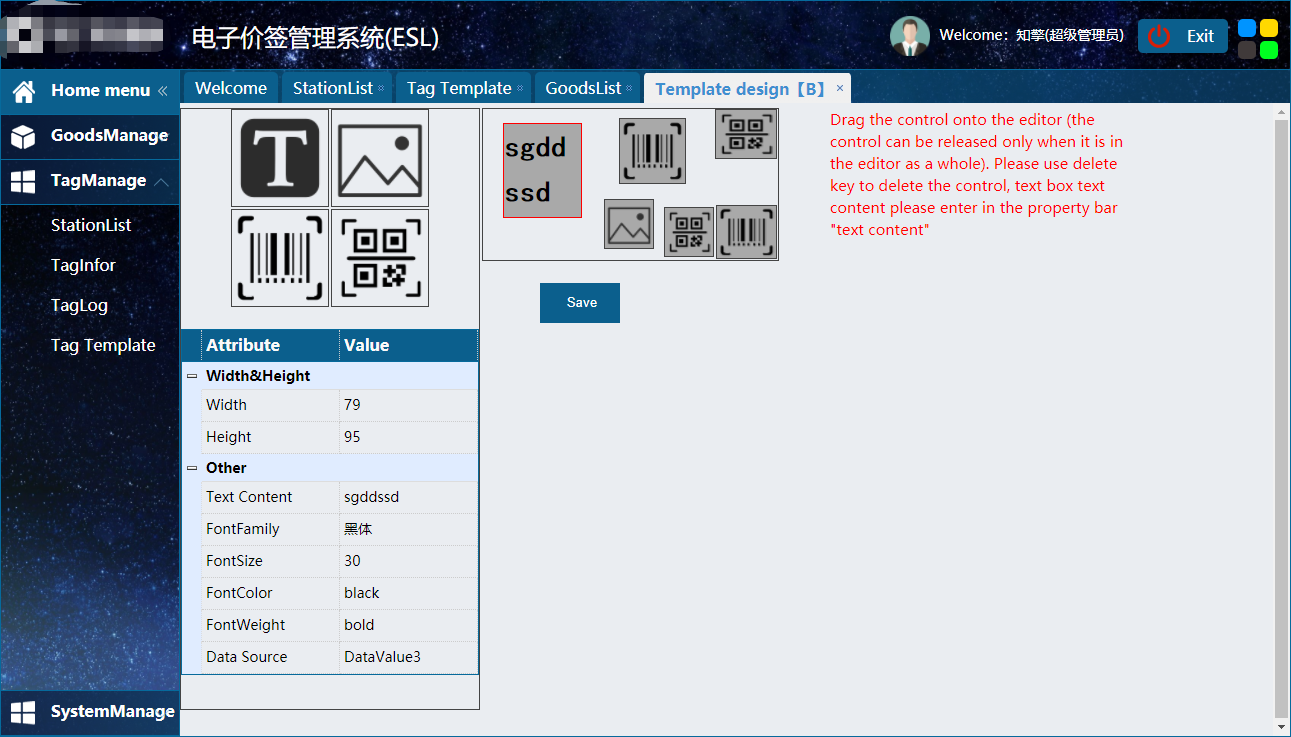The height and width of the screenshot is (737, 1291).
Task: Open TagLog in the sidebar
Action: [79, 305]
